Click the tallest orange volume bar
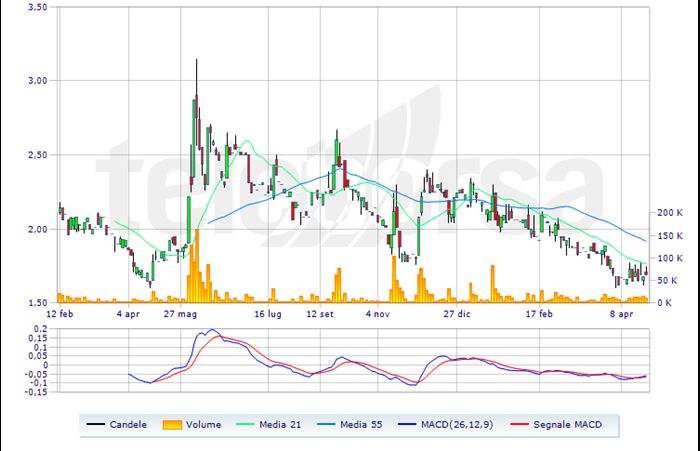 click(x=196, y=265)
